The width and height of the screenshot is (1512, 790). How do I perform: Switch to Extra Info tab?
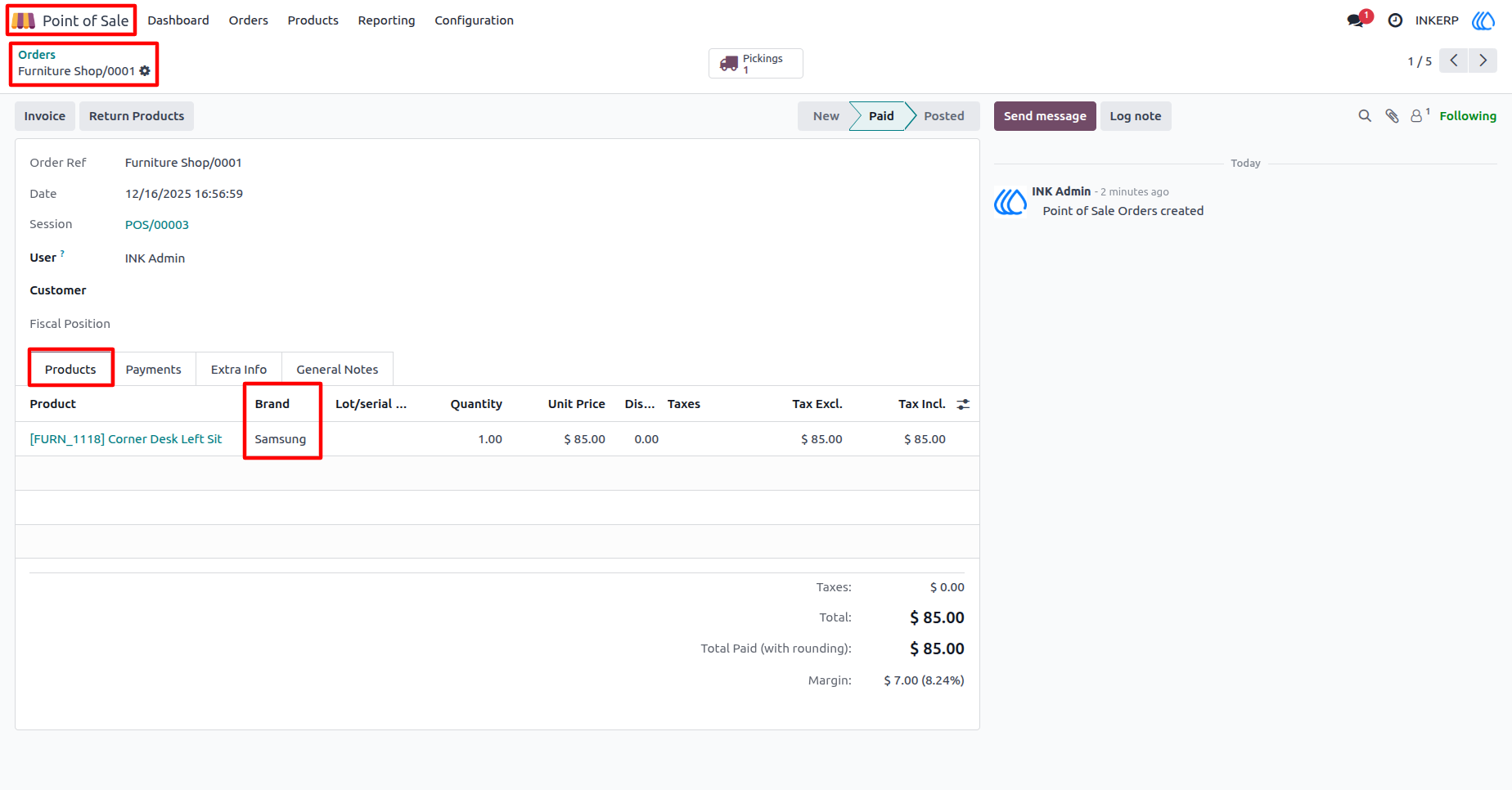tap(239, 370)
